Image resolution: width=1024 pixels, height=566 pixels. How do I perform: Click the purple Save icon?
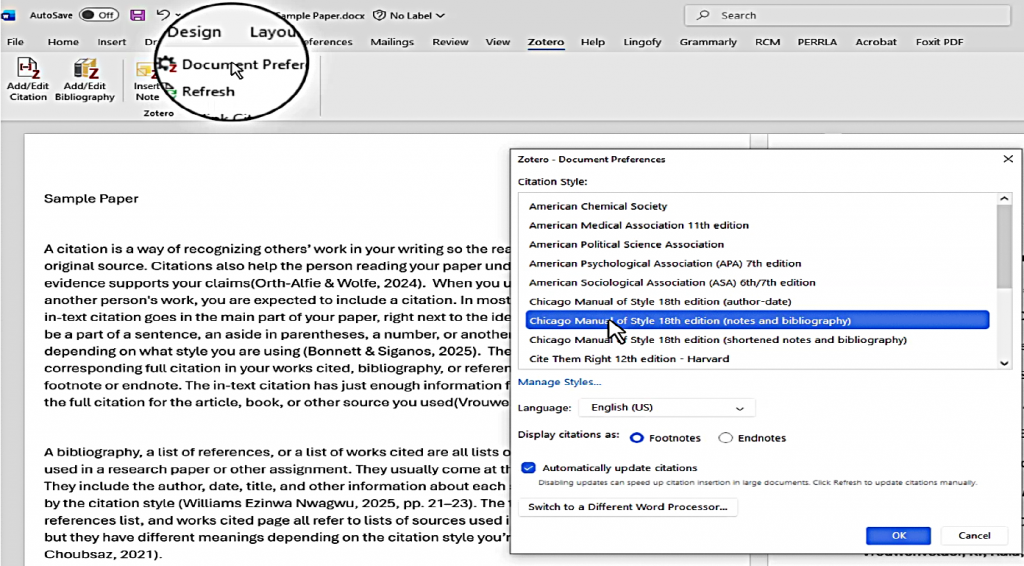(x=137, y=15)
